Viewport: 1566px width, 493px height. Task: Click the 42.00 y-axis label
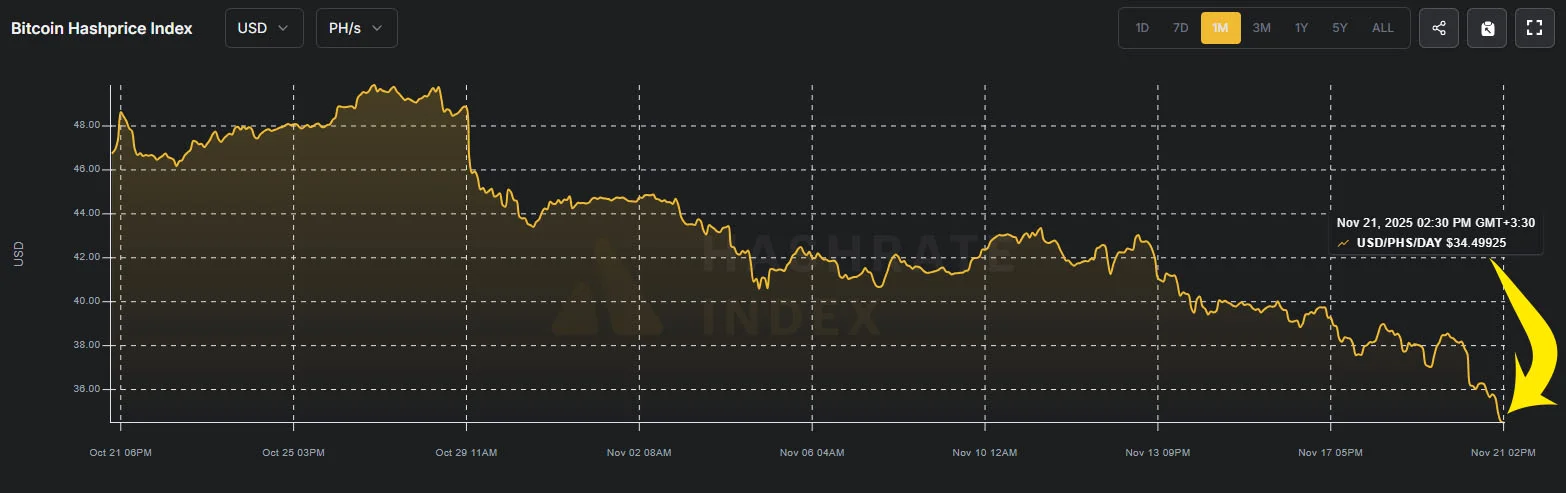(x=87, y=257)
